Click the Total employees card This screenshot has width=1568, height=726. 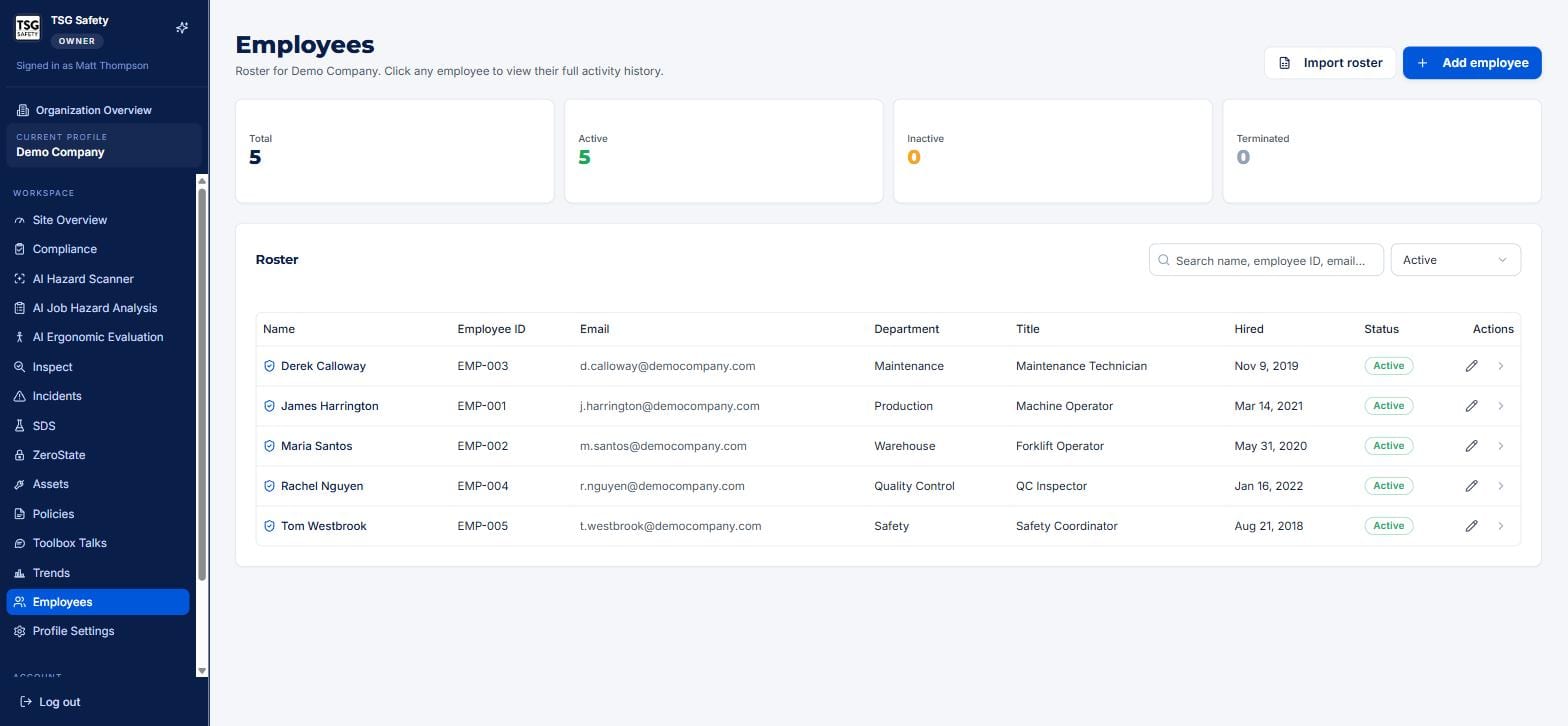(394, 151)
